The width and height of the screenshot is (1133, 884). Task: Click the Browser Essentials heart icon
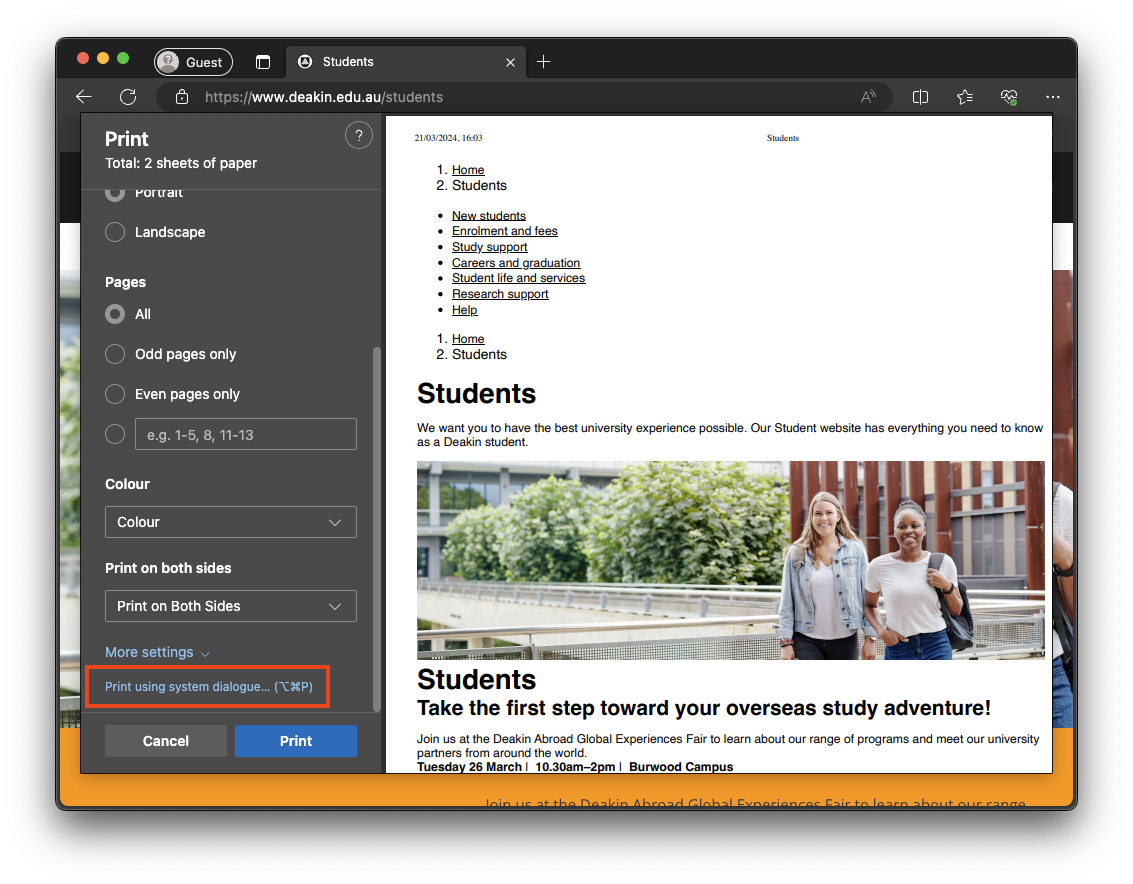pyautogui.click(x=1009, y=97)
